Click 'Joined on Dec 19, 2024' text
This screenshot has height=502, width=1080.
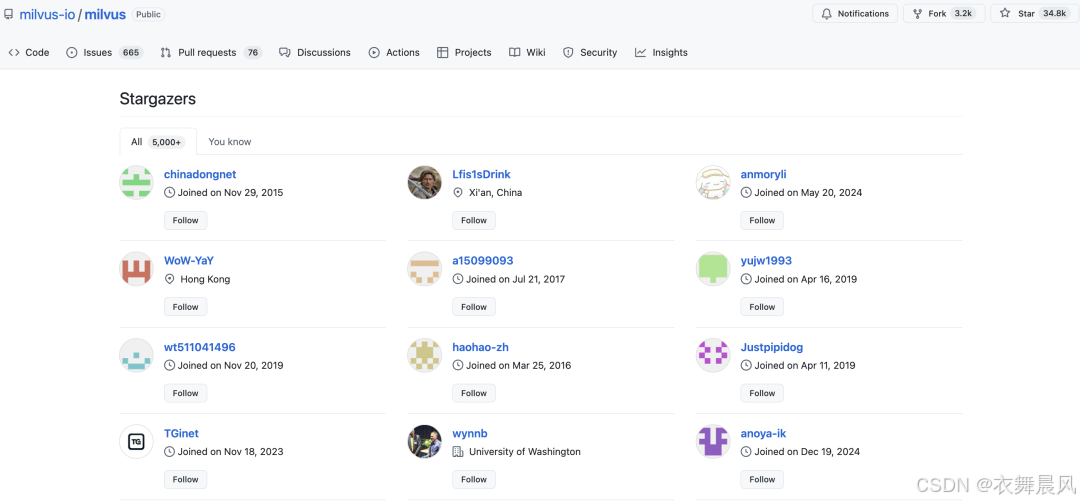(x=807, y=452)
